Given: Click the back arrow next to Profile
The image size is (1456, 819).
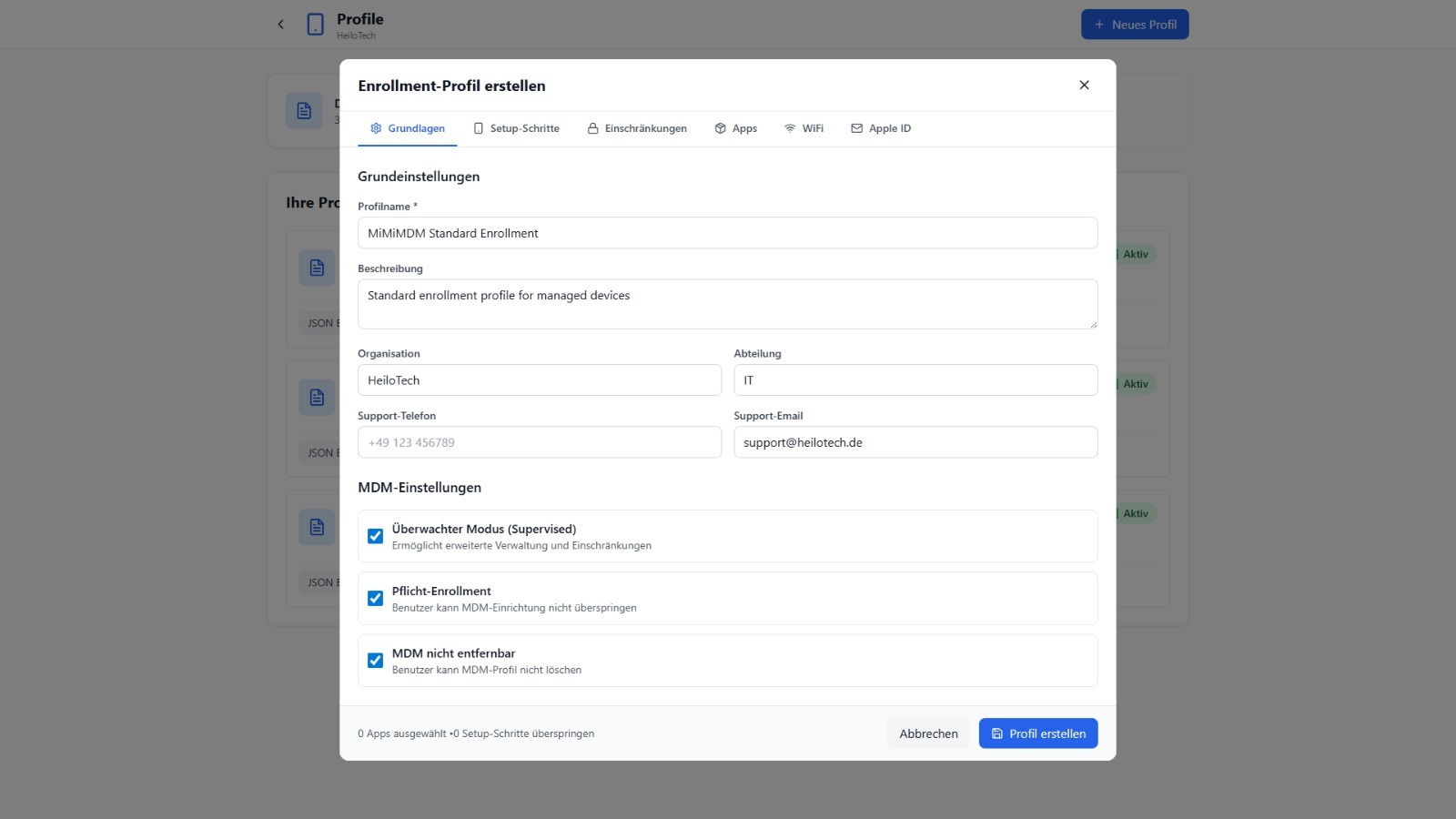Looking at the screenshot, I should click(x=280, y=25).
